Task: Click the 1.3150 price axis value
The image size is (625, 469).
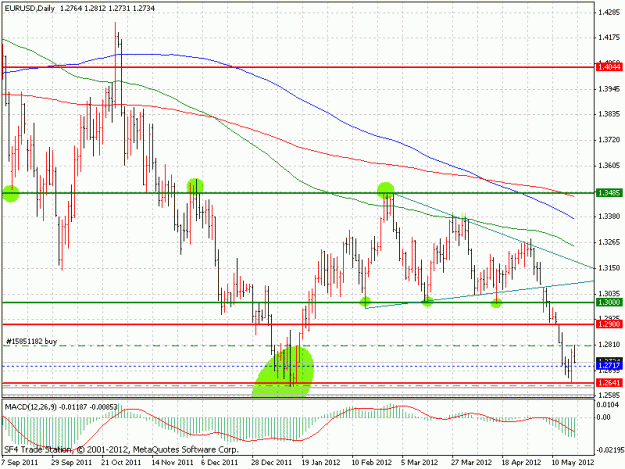Action: coord(609,268)
